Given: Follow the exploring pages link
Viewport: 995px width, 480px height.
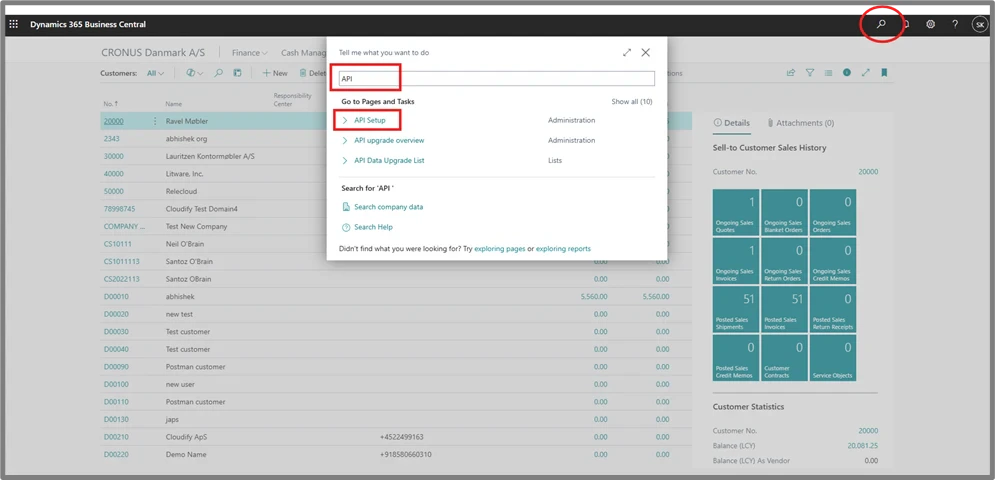Looking at the screenshot, I should point(499,249).
